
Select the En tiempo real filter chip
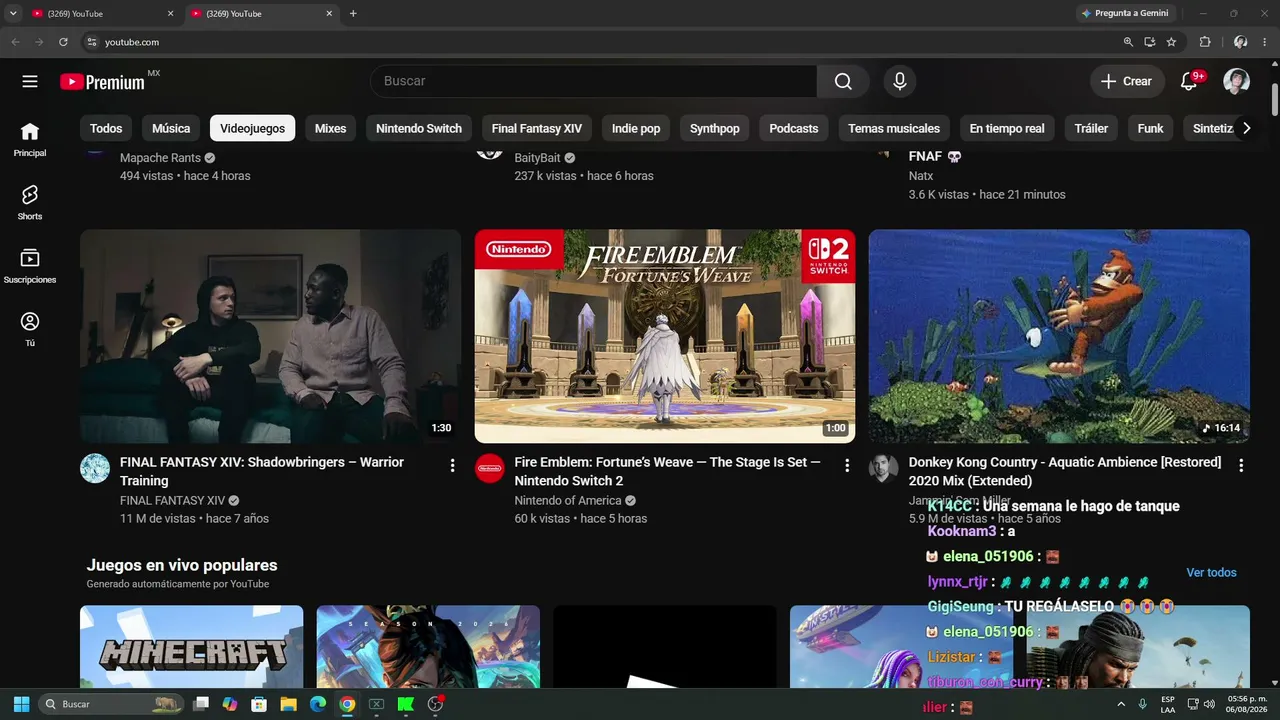click(1007, 128)
